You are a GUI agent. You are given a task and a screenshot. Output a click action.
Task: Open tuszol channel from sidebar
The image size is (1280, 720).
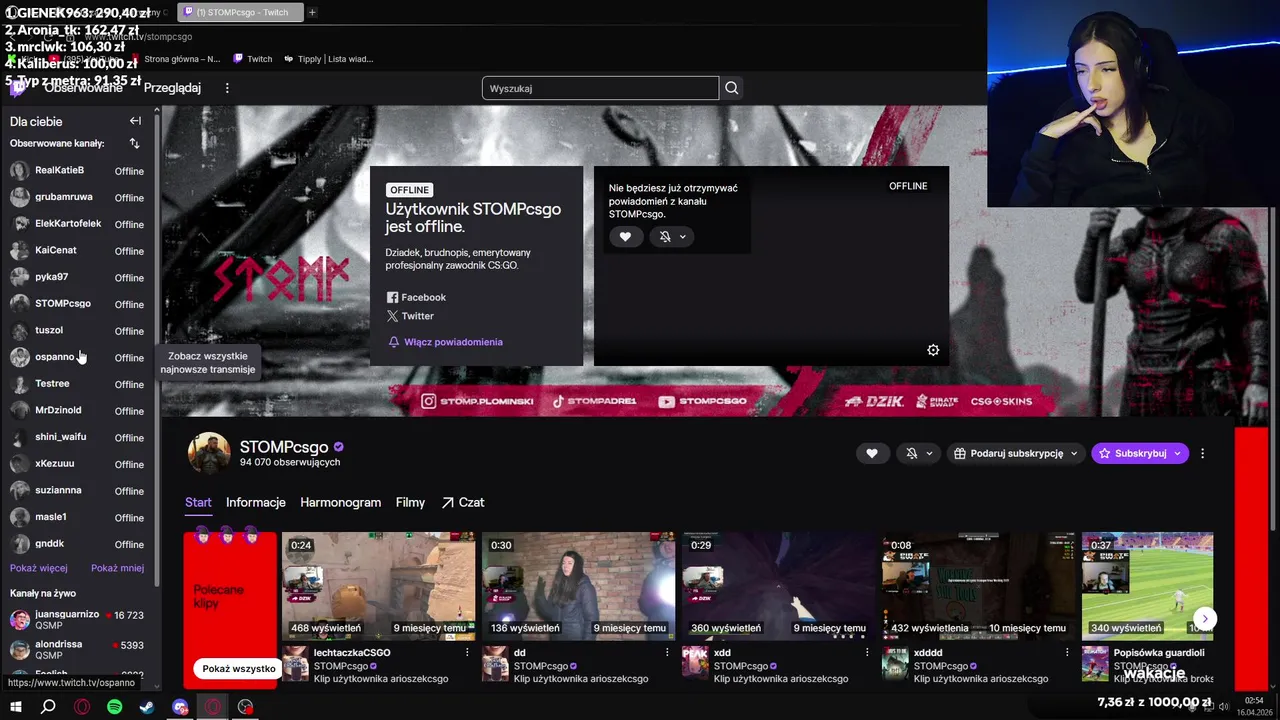(78, 331)
